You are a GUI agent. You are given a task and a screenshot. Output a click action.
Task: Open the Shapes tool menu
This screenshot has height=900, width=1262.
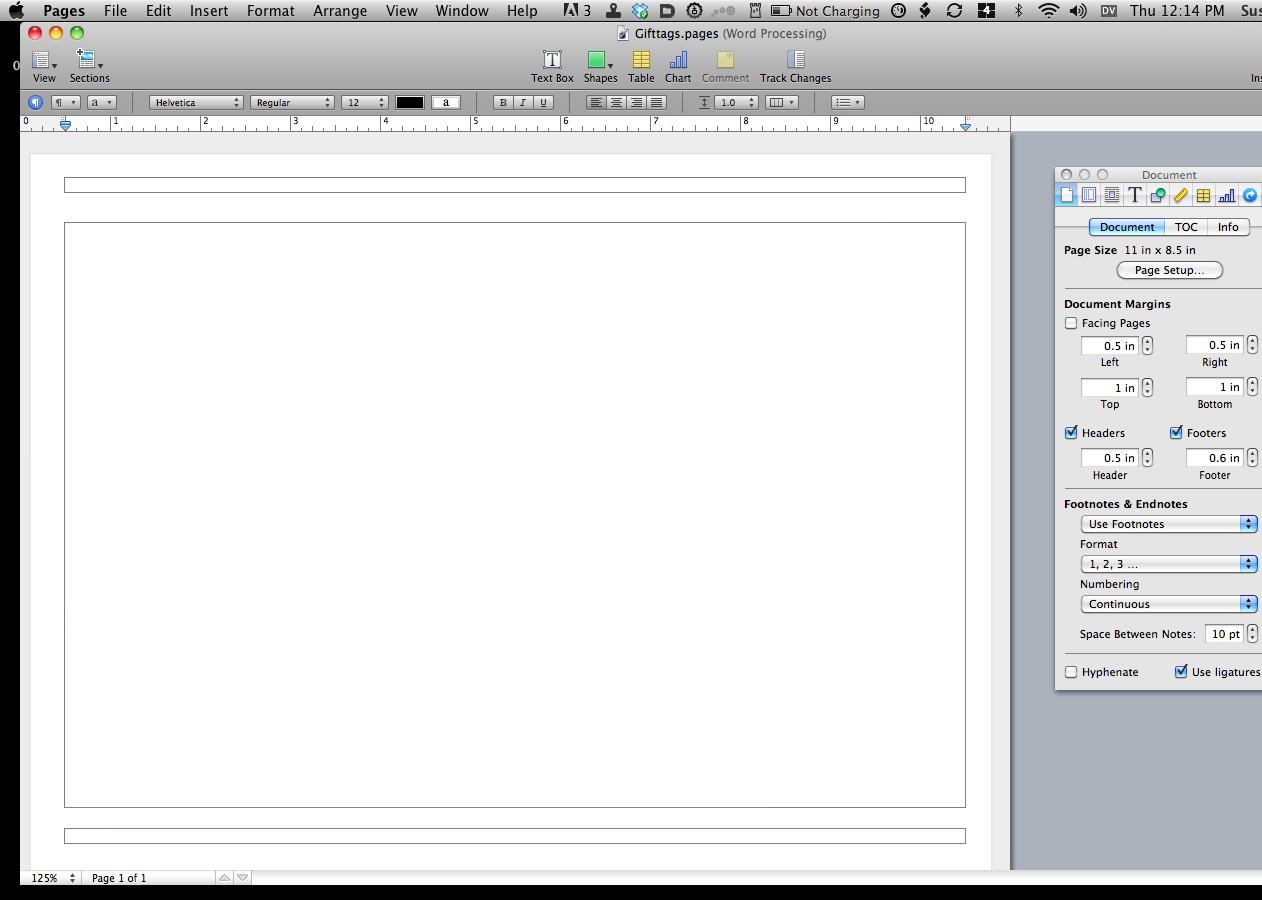click(x=600, y=66)
